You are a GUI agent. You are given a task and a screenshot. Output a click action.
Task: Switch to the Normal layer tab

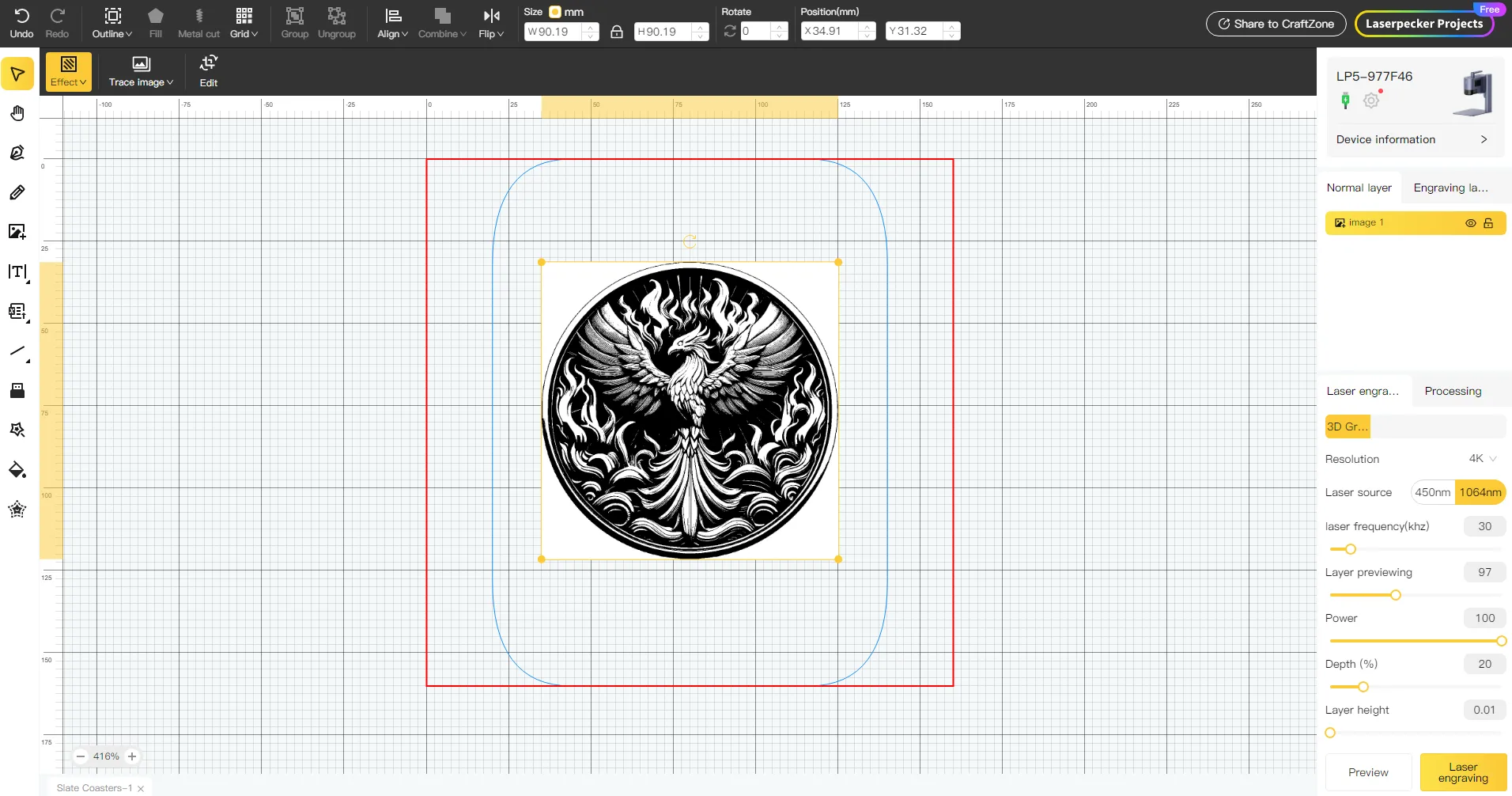pos(1359,188)
